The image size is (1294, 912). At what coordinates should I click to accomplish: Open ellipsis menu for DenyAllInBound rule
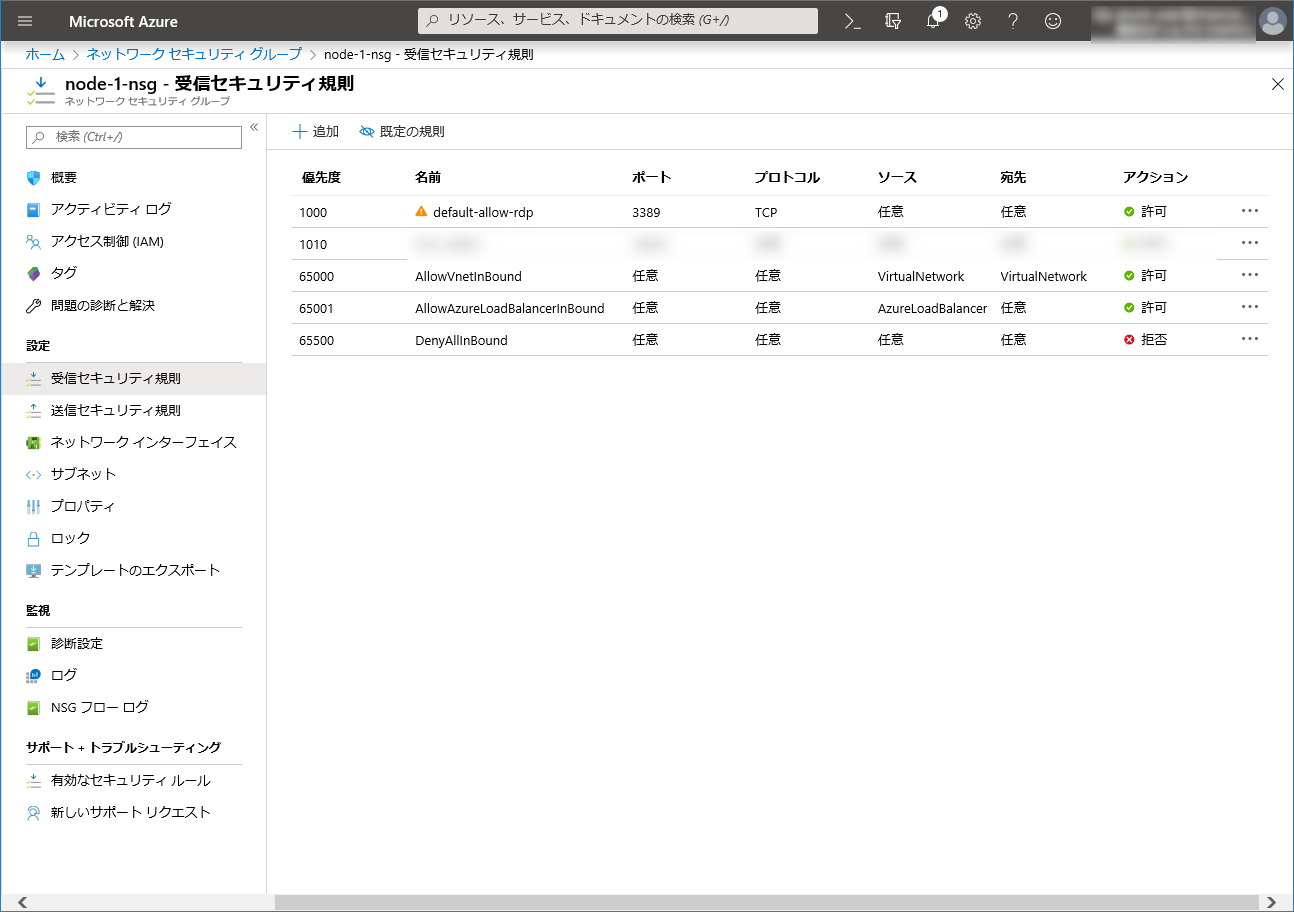1249,339
